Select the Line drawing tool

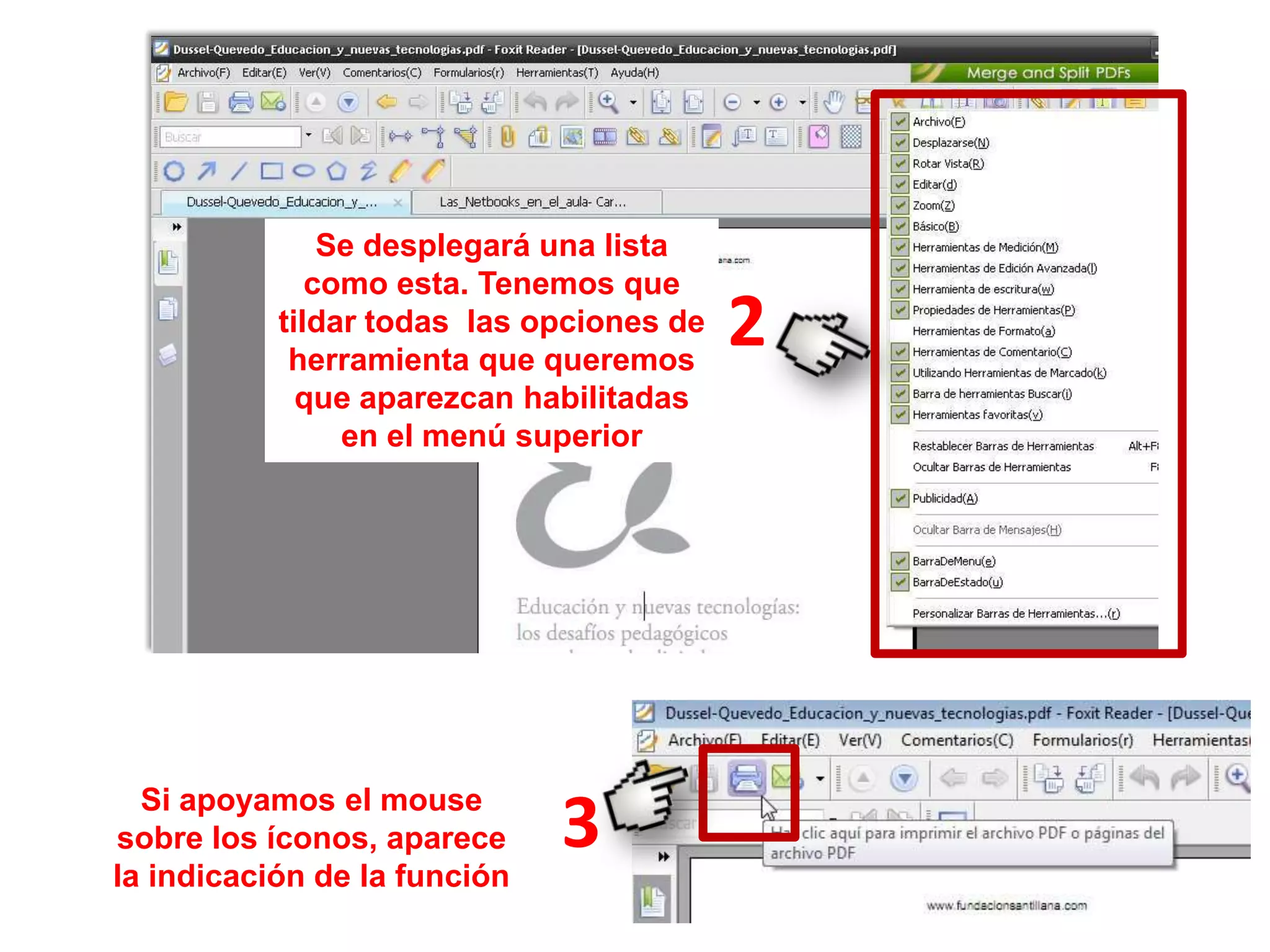[239, 170]
